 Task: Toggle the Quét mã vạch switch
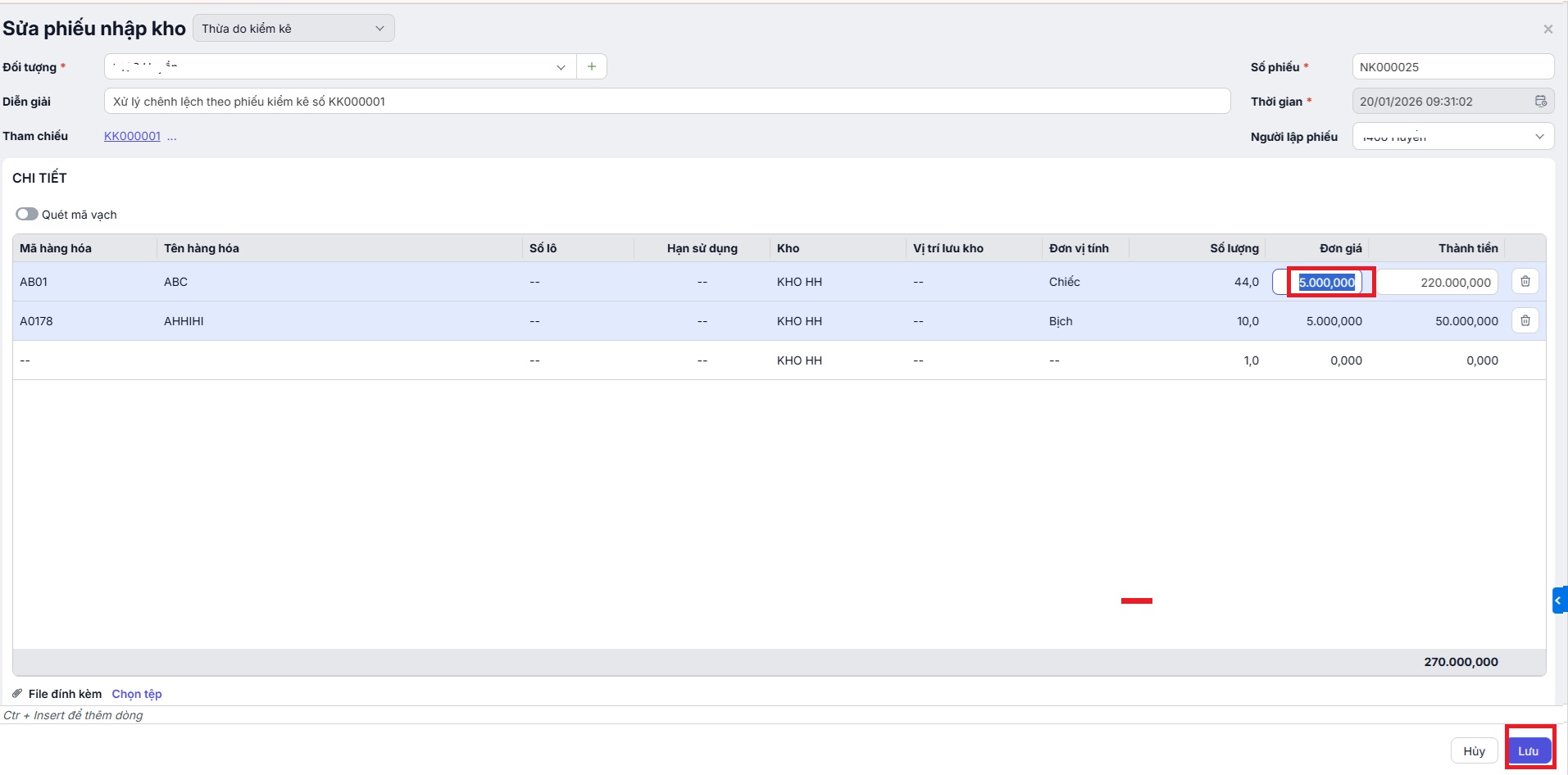pyautogui.click(x=27, y=215)
